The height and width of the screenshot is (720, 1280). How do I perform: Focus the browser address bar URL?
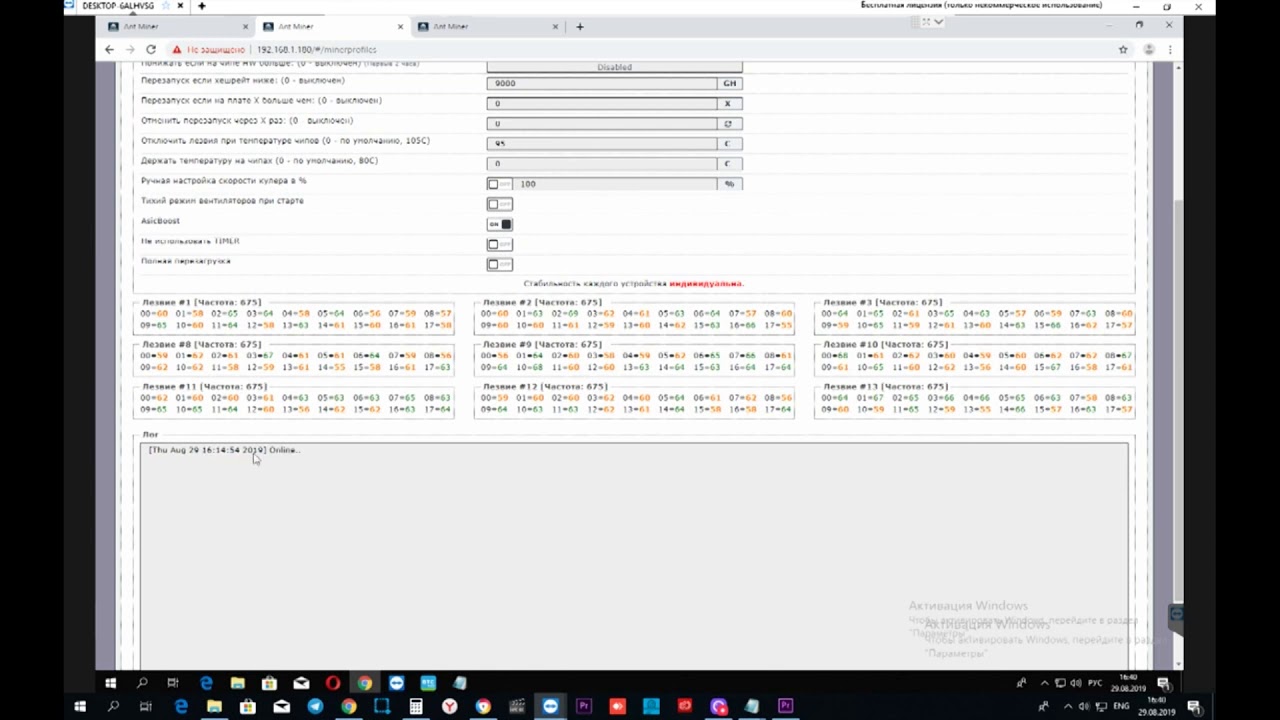pyautogui.click(x=316, y=49)
